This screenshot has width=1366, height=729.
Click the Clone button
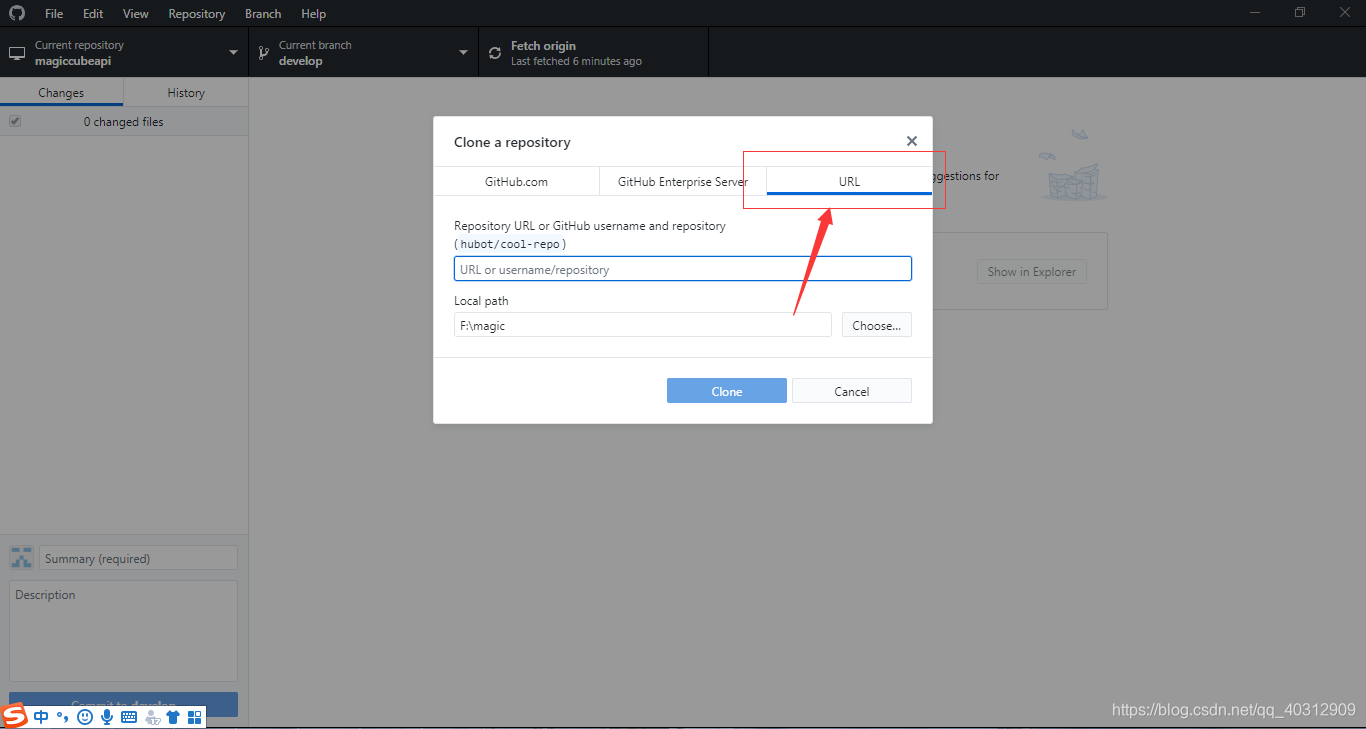click(727, 391)
